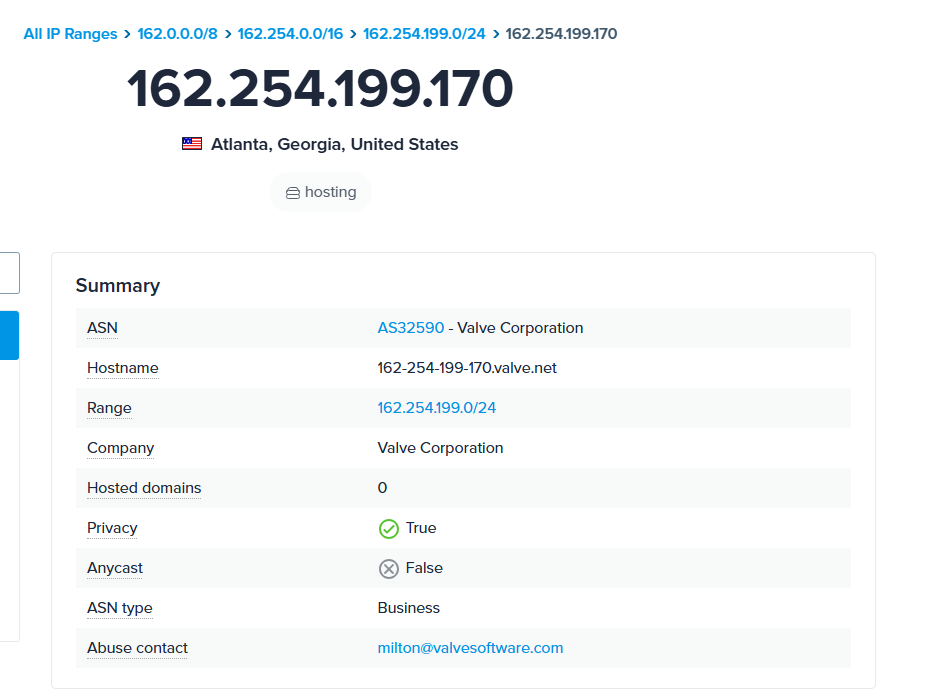Click the server icon in the hosting tag
The width and height of the screenshot is (945, 691).
point(293,193)
